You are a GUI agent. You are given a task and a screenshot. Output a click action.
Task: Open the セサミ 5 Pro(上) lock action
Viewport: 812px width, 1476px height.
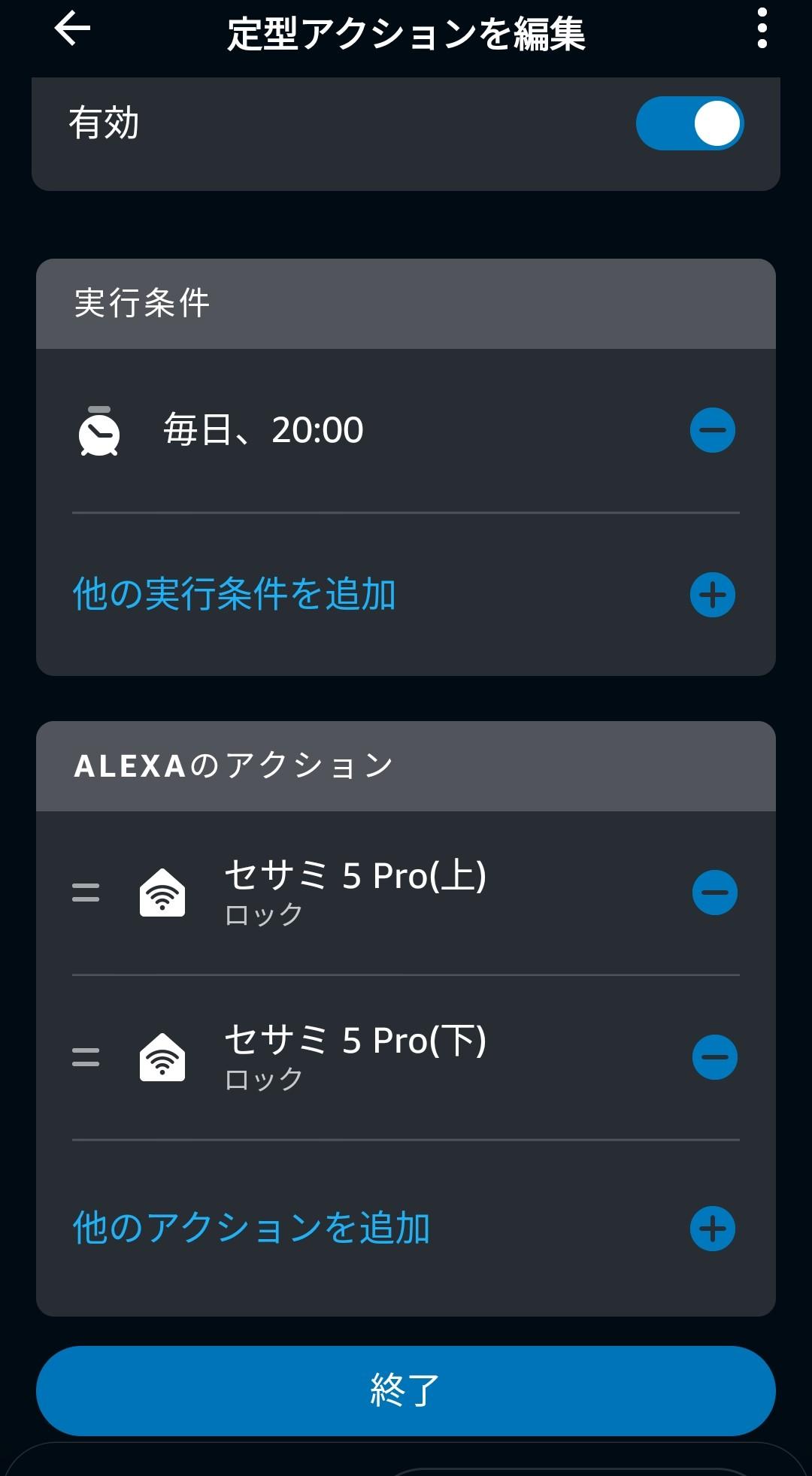(x=355, y=891)
